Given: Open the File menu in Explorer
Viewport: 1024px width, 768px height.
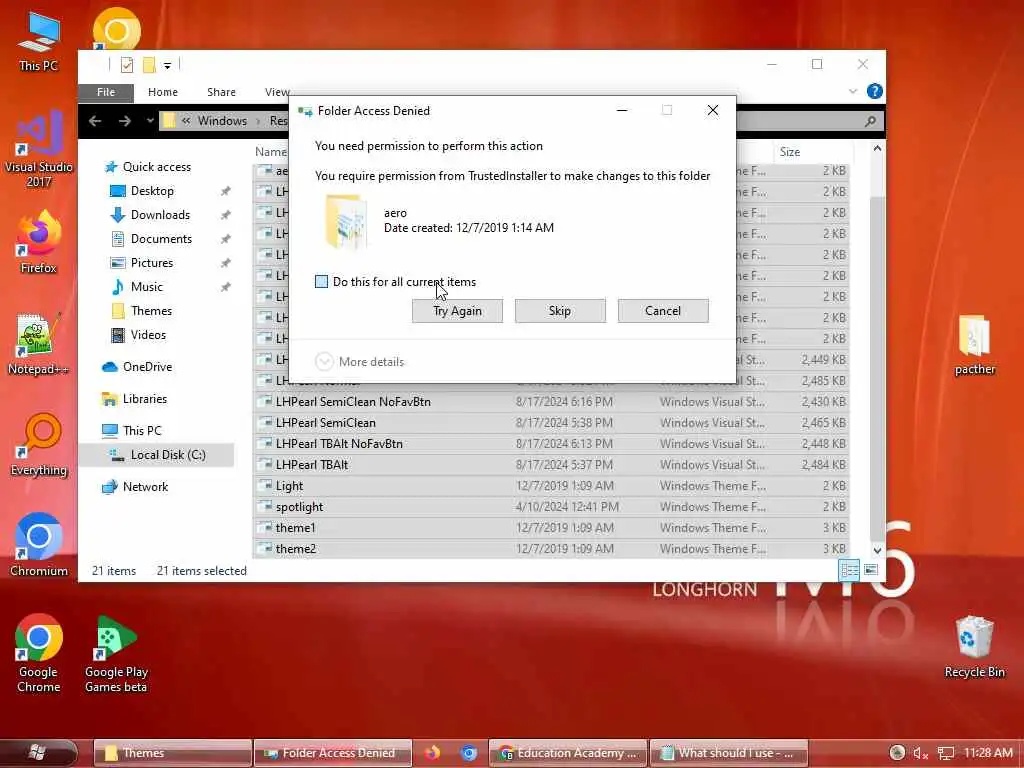Looking at the screenshot, I should 106,93.
